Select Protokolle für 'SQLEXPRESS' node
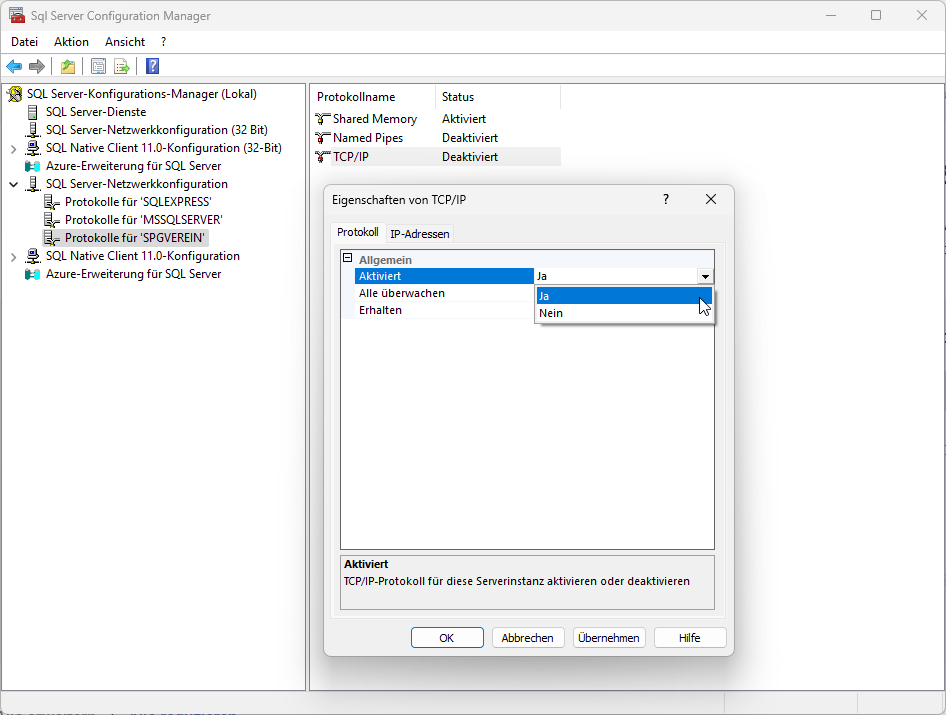 click(138, 202)
